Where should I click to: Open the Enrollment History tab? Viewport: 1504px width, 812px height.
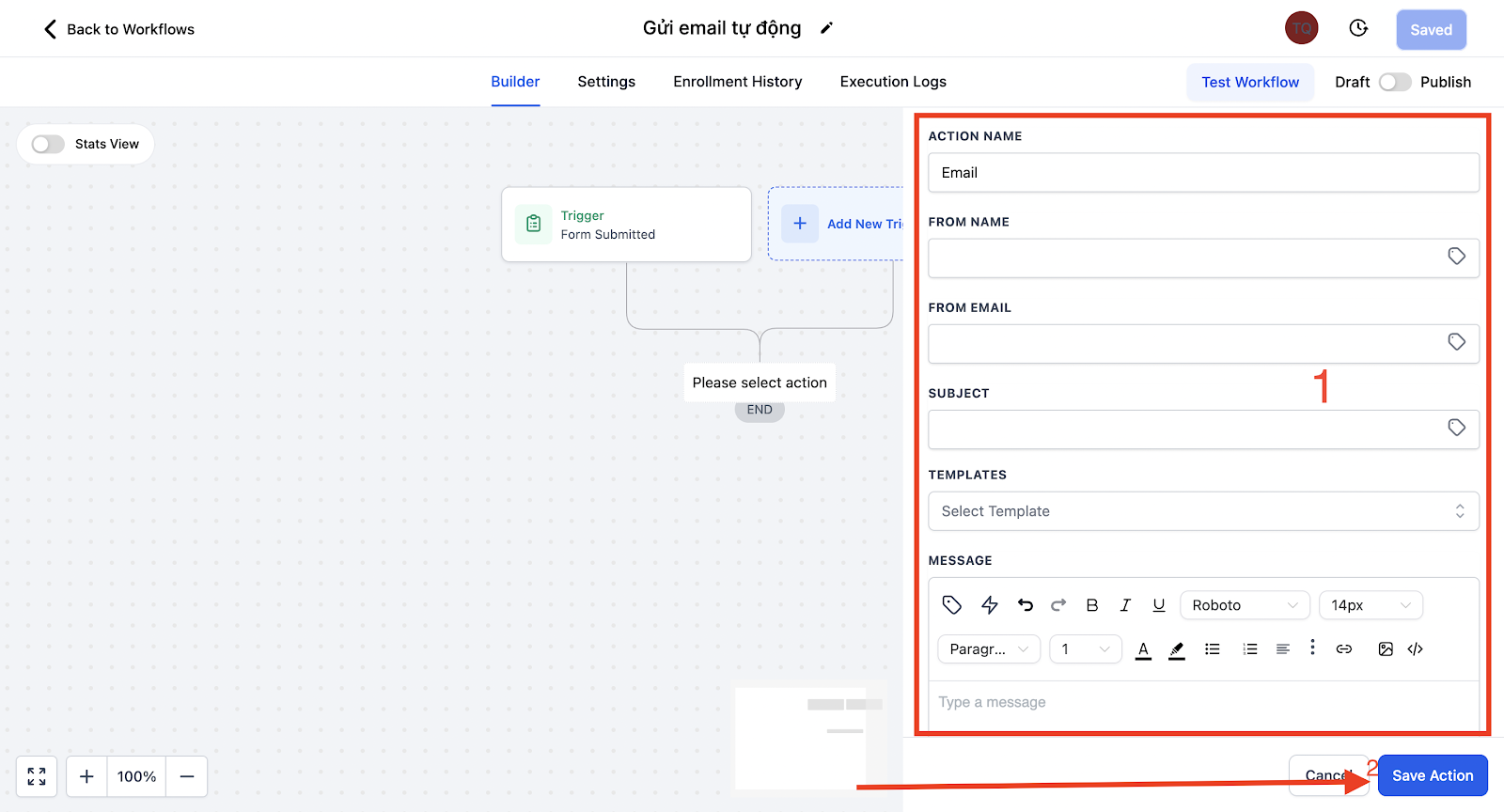(738, 82)
